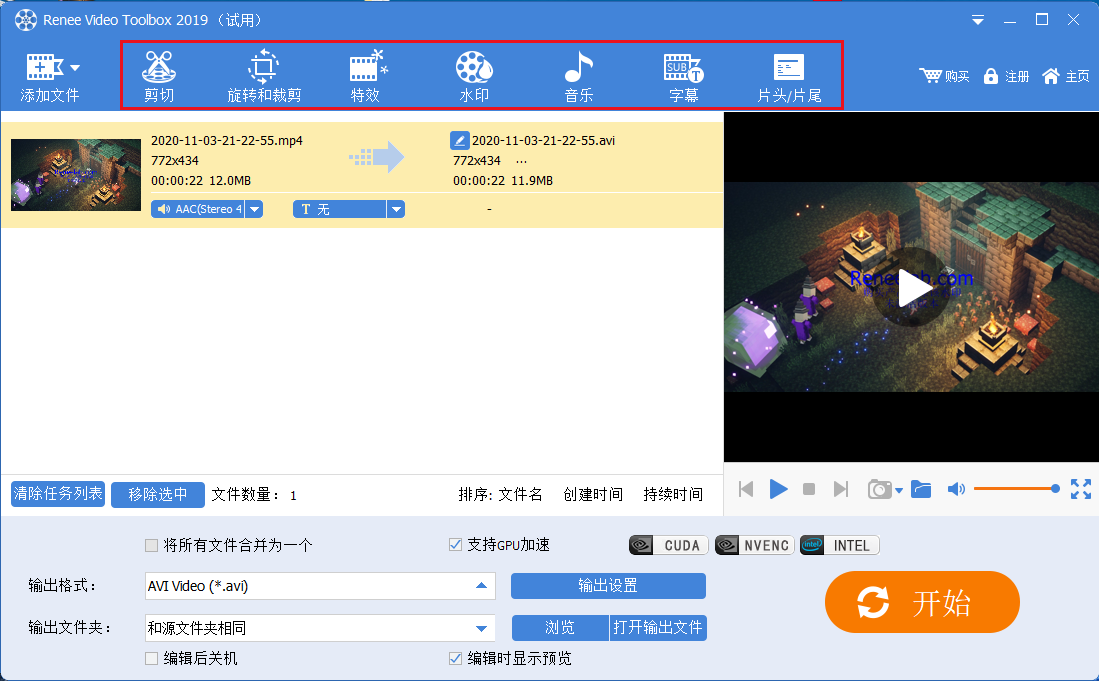Image resolution: width=1099 pixels, height=681 pixels.
Task: Click the title bar dropdown menu icon
Action: point(978,20)
